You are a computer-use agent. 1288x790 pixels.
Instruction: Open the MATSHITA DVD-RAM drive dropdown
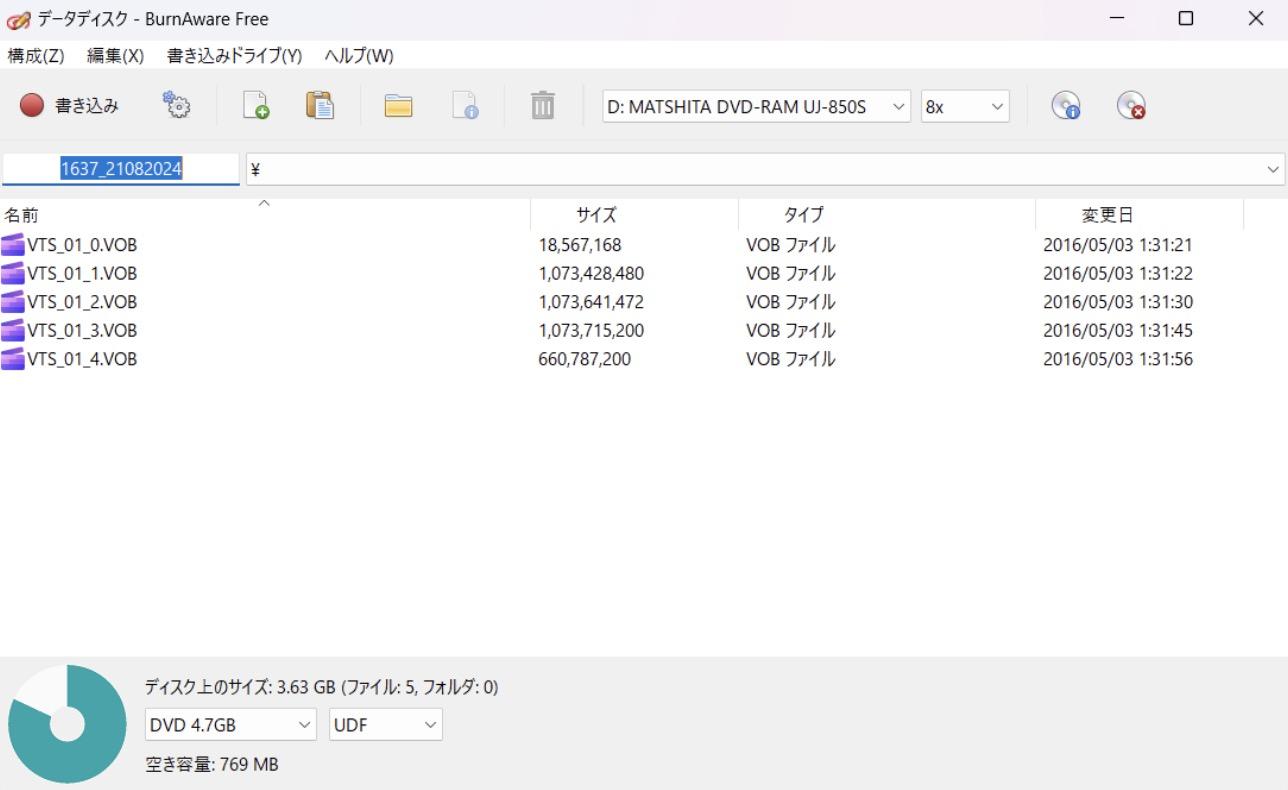click(x=757, y=106)
